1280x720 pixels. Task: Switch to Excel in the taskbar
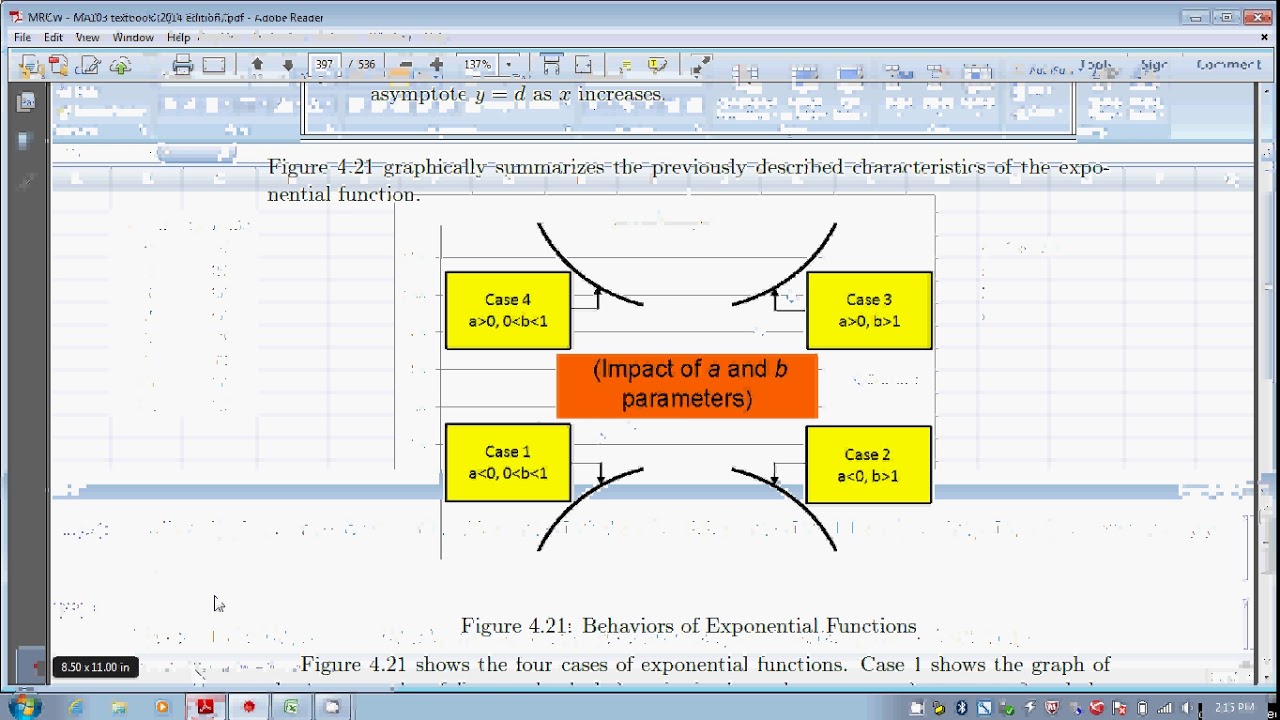tap(291, 707)
